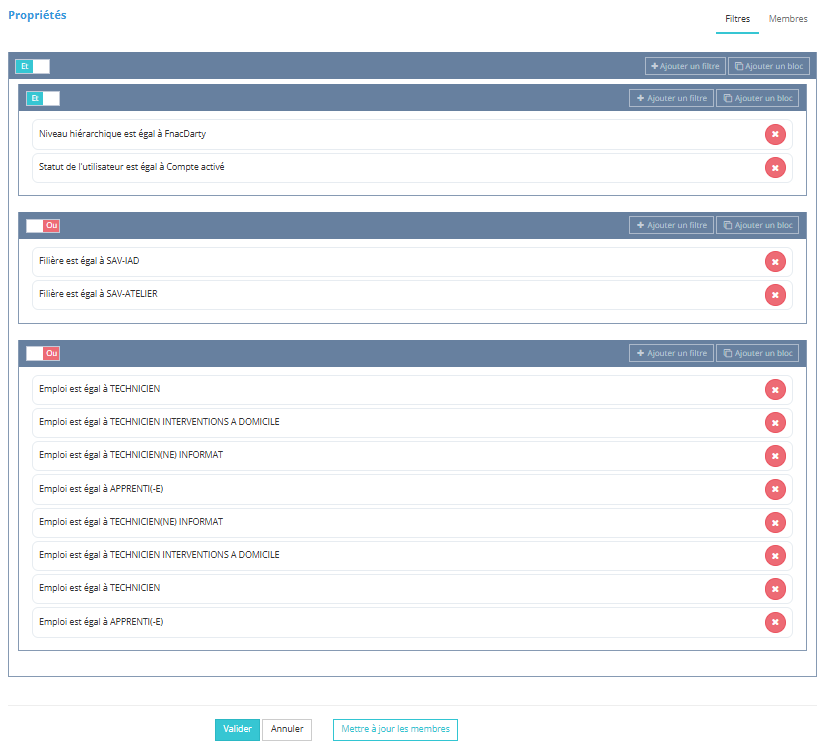Toggle the outermost Et/Ou switch
The width and height of the screenshot is (825, 750).
click(32, 66)
